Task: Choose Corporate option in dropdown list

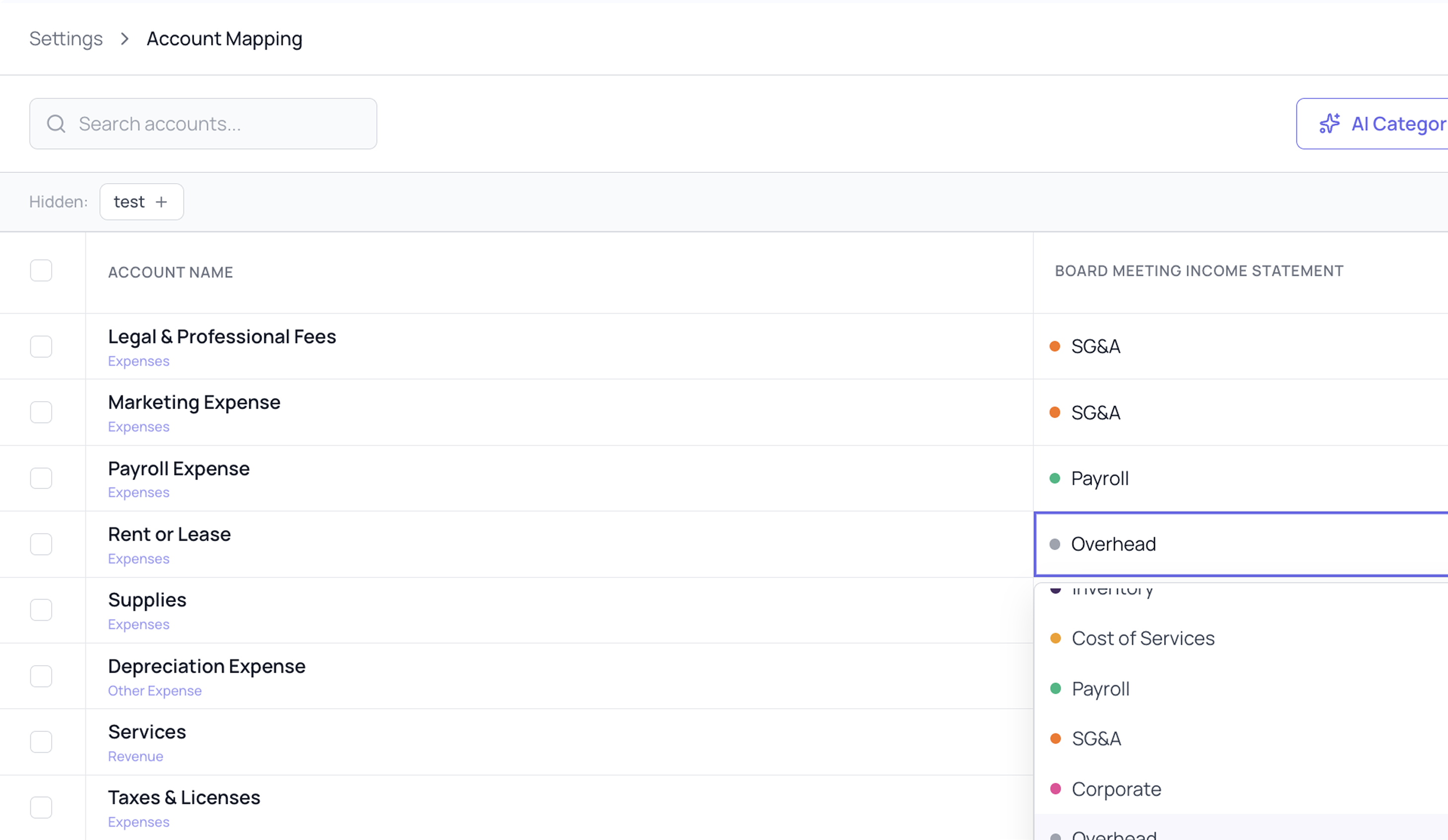Action: [x=1116, y=789]
